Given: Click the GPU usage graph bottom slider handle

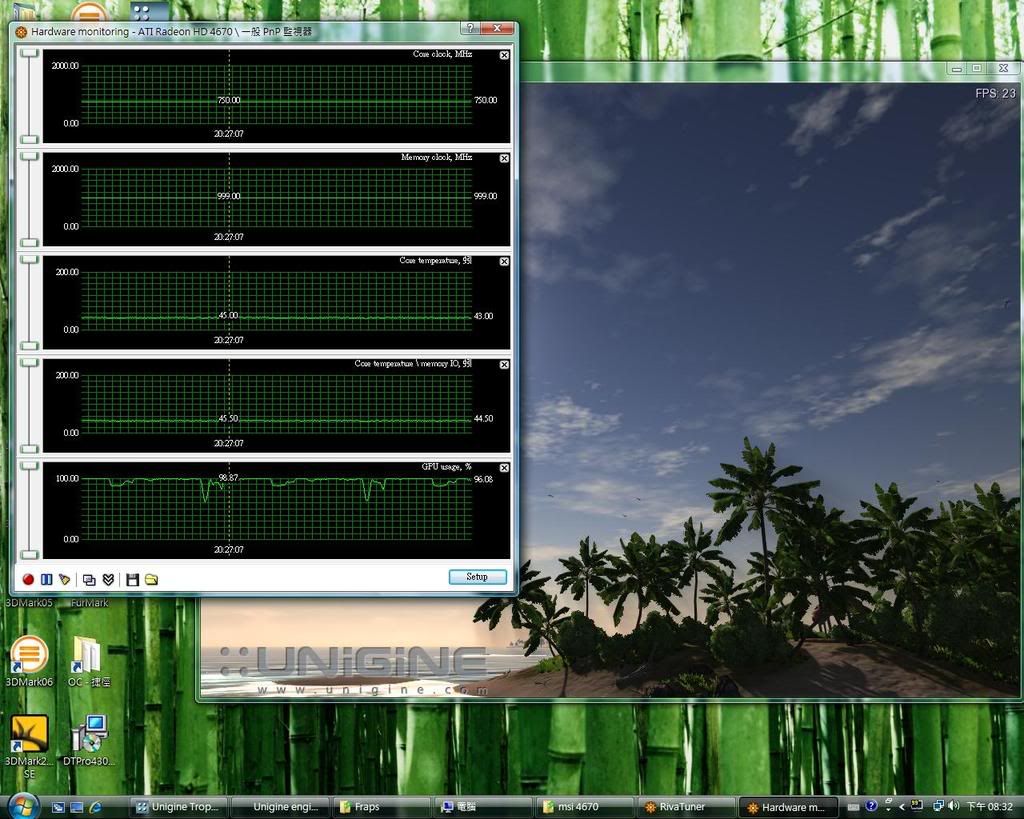Looking at the screenshot, I should (x=29, y=555).
